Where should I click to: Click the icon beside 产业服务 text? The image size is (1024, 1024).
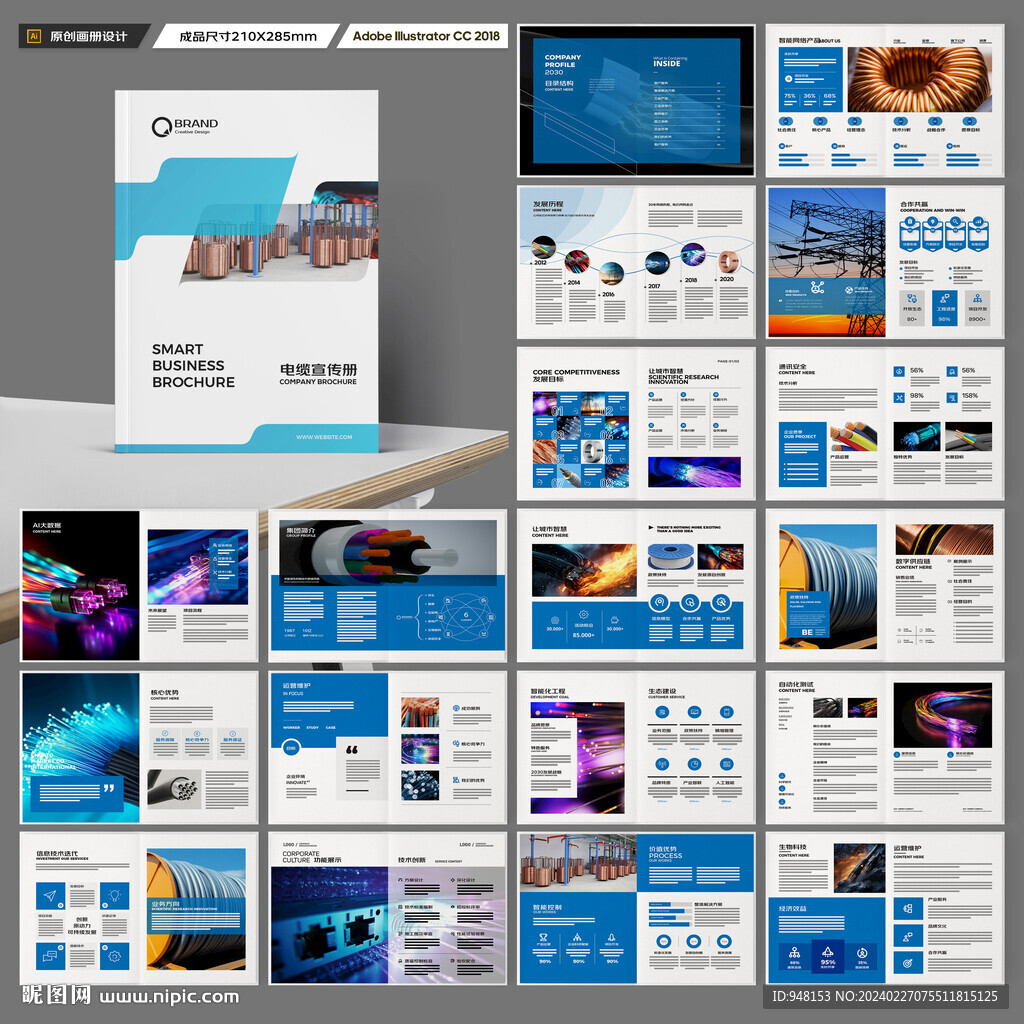(908, 908)
